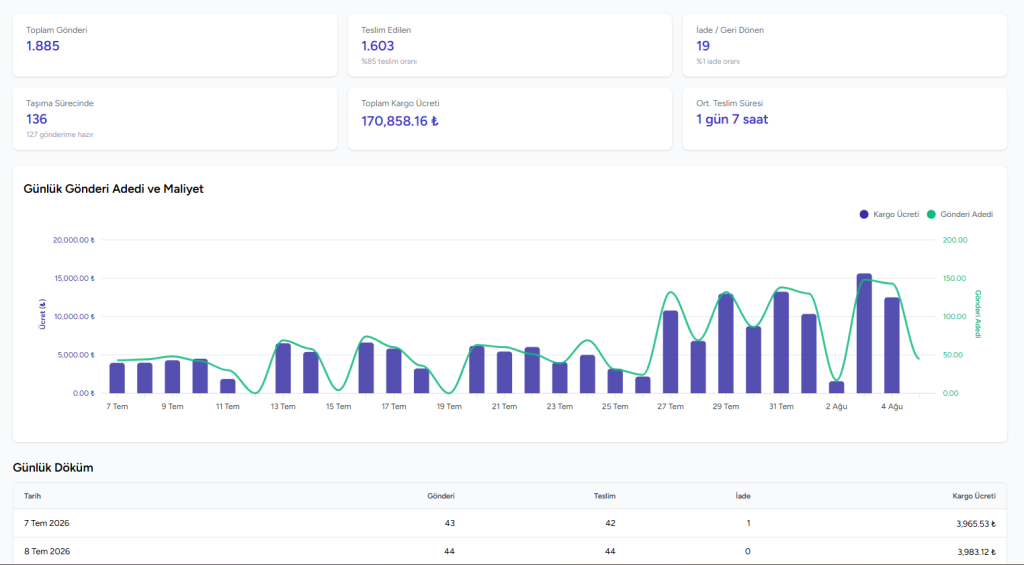Viewport: 1024px width, 565px height.
Task: Sort the table by the Tarih column header
Action: pyautogui.click(x=33, y=496)
